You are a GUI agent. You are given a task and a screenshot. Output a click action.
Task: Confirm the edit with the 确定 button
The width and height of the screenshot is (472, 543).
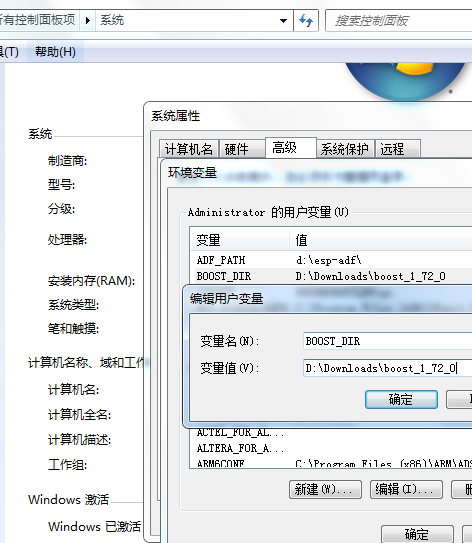tap(401, 399)
